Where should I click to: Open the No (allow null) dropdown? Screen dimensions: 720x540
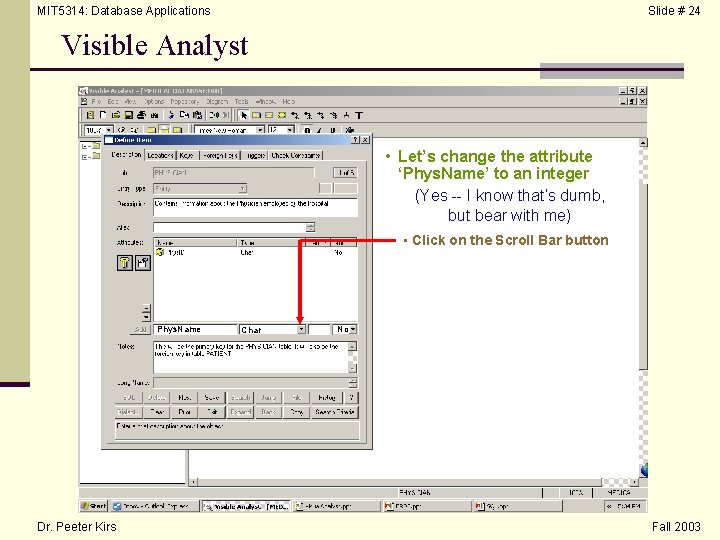tap(353, 329)
